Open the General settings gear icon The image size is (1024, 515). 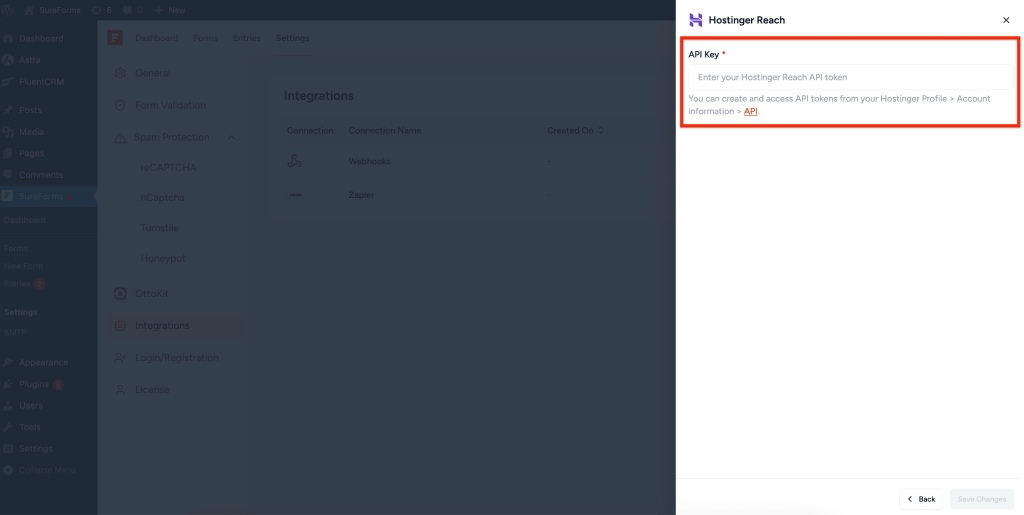click(120, 73)
